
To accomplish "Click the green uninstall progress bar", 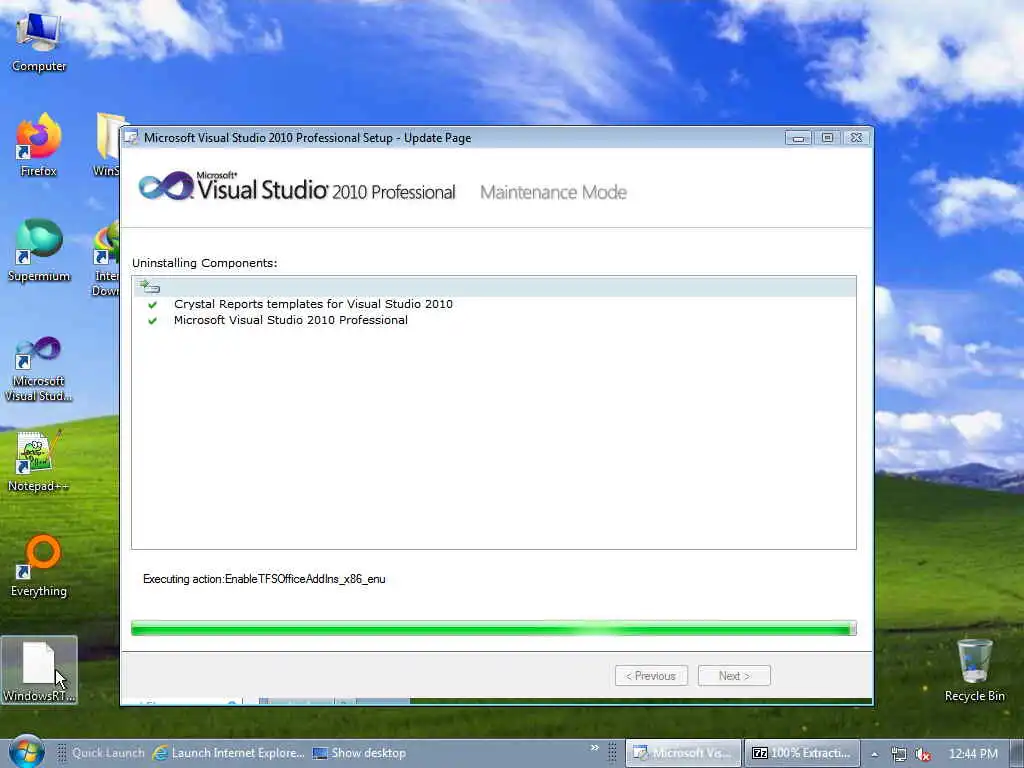I will coord(494,628).
